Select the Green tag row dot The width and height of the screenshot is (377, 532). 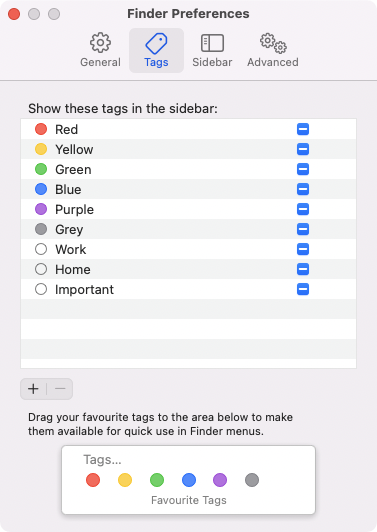point(41,169)
